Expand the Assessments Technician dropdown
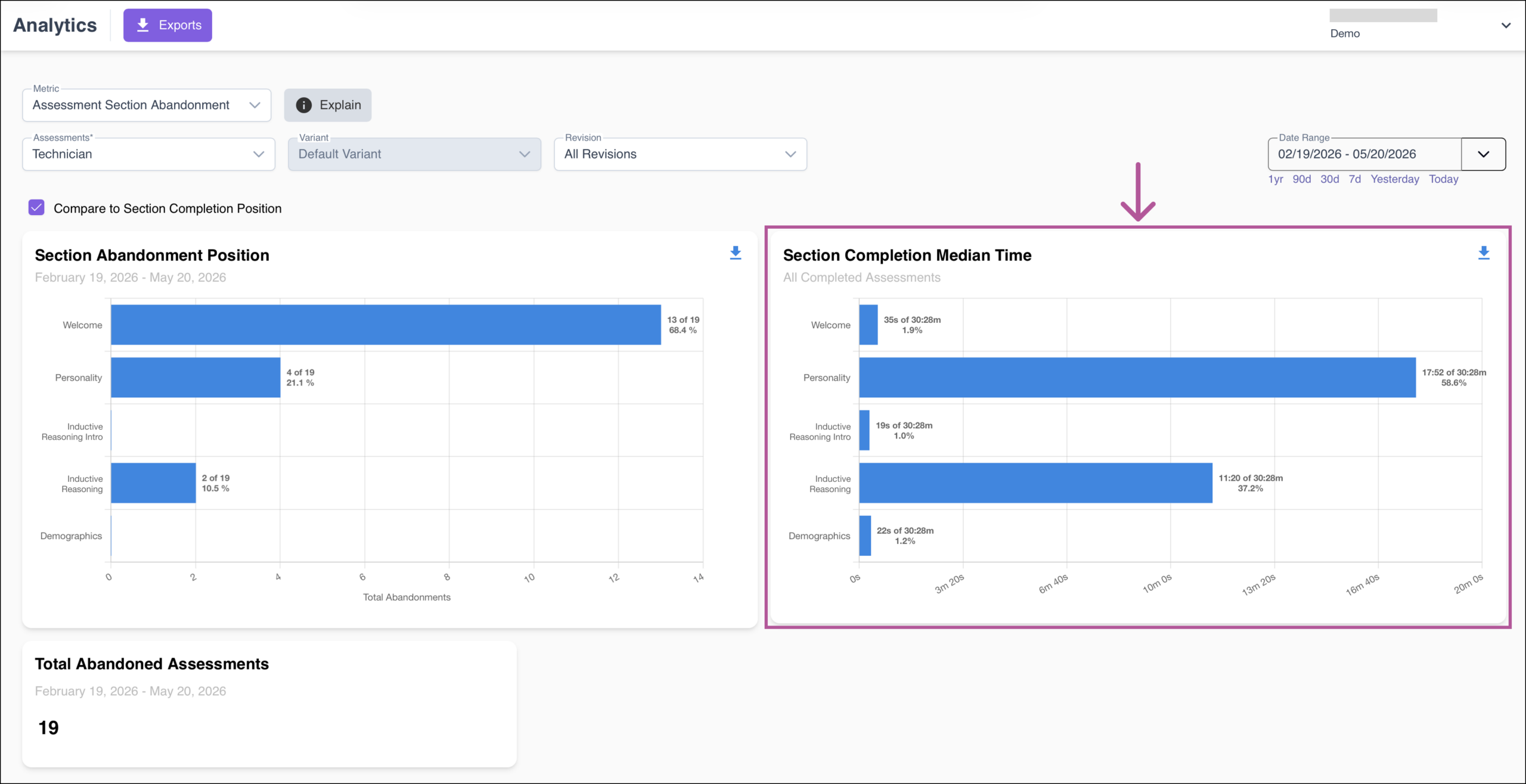 (148, 154)
